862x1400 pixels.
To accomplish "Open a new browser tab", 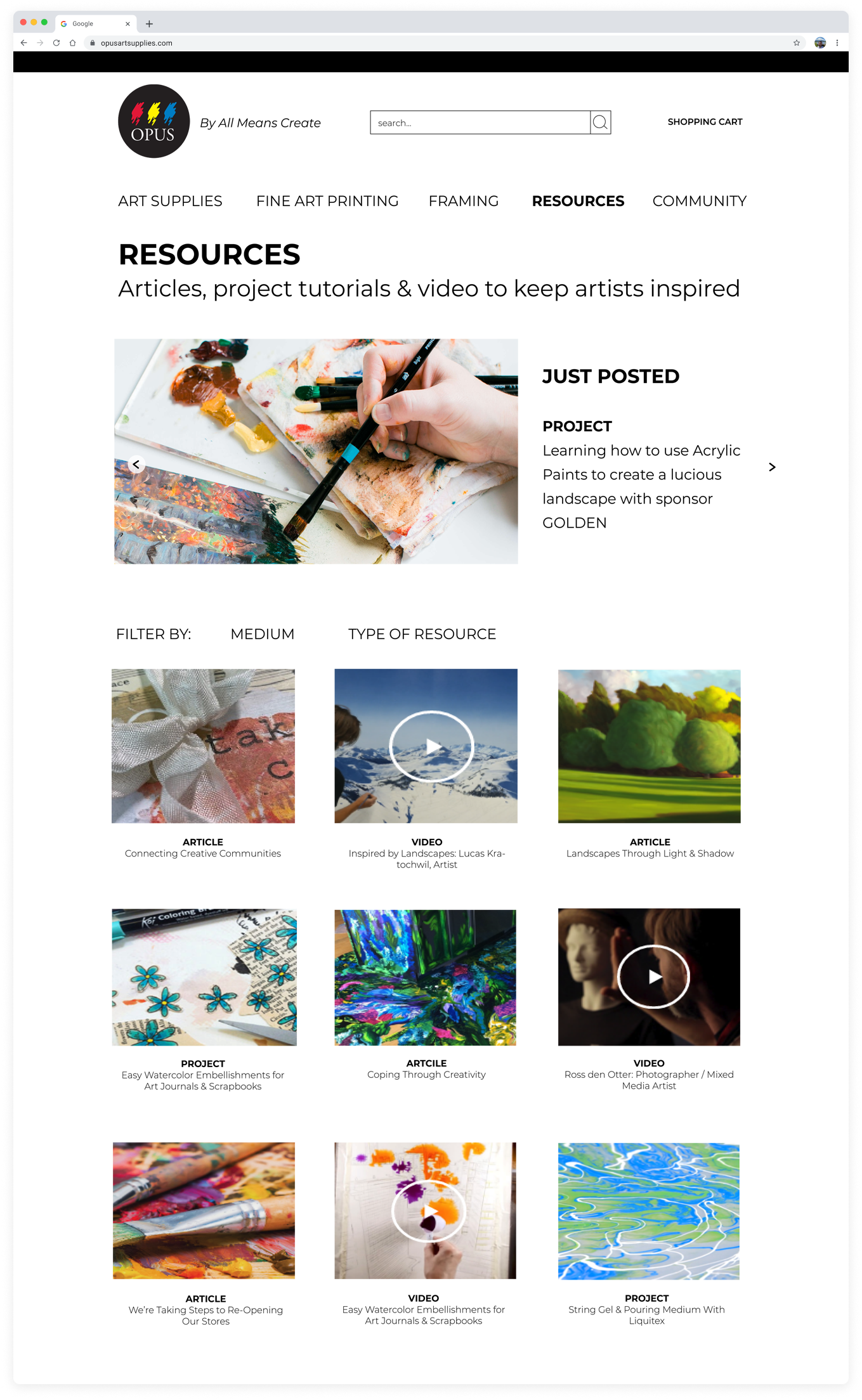I will coord(149,24).
